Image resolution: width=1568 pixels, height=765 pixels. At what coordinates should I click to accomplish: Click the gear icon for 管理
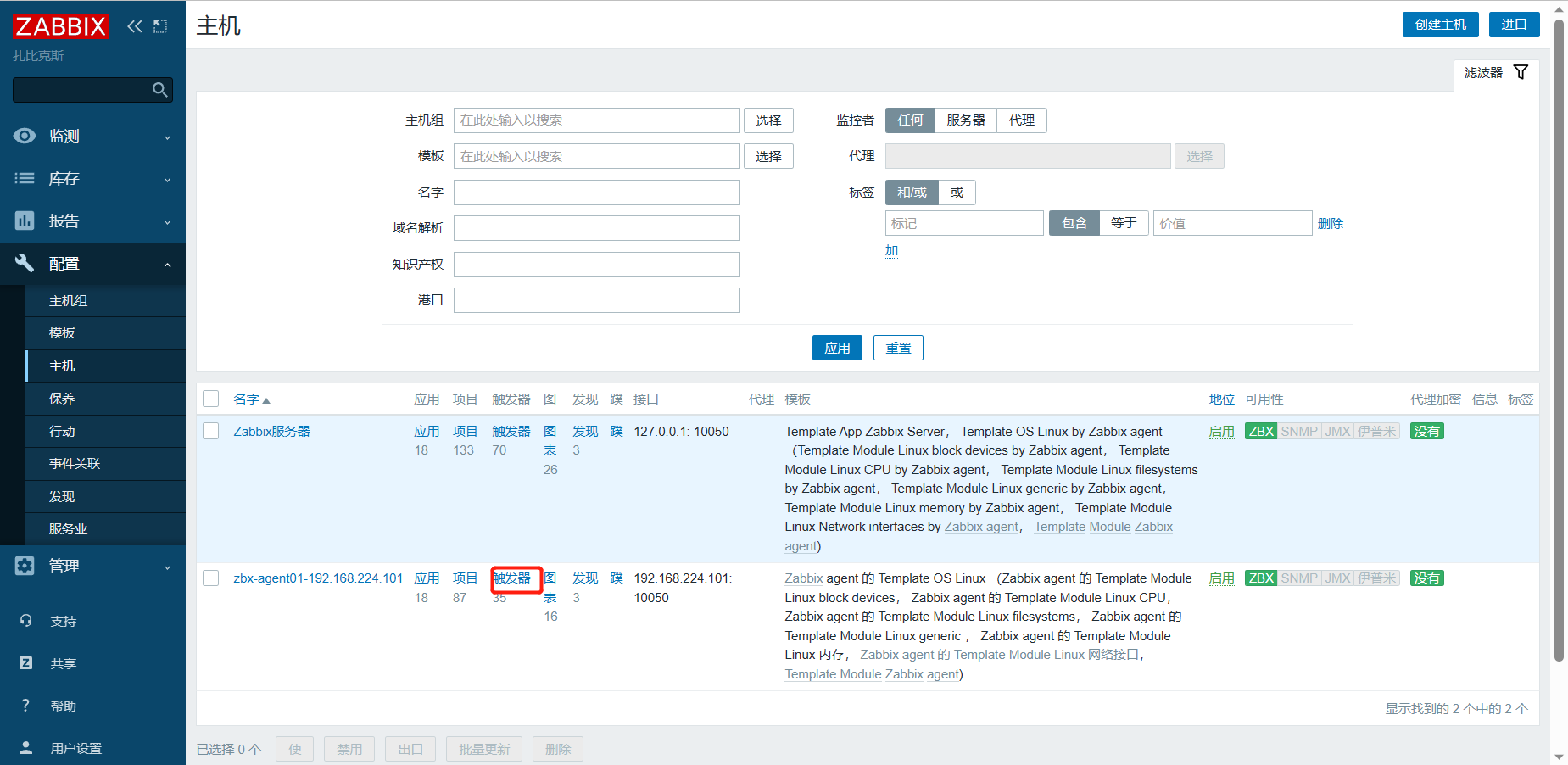pyautogui.click(x=25, y=566)
